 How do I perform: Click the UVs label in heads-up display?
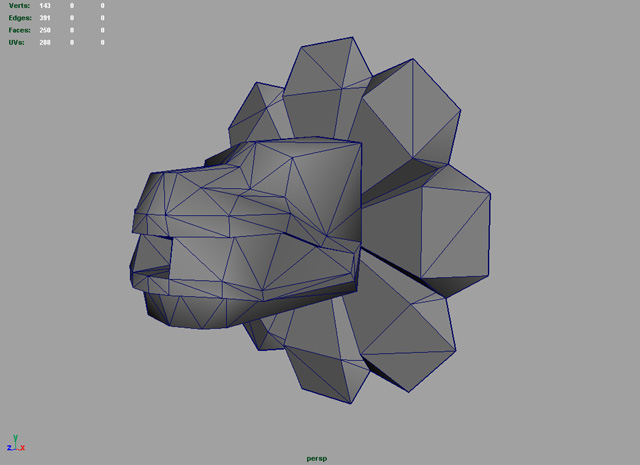coord(16,42)
